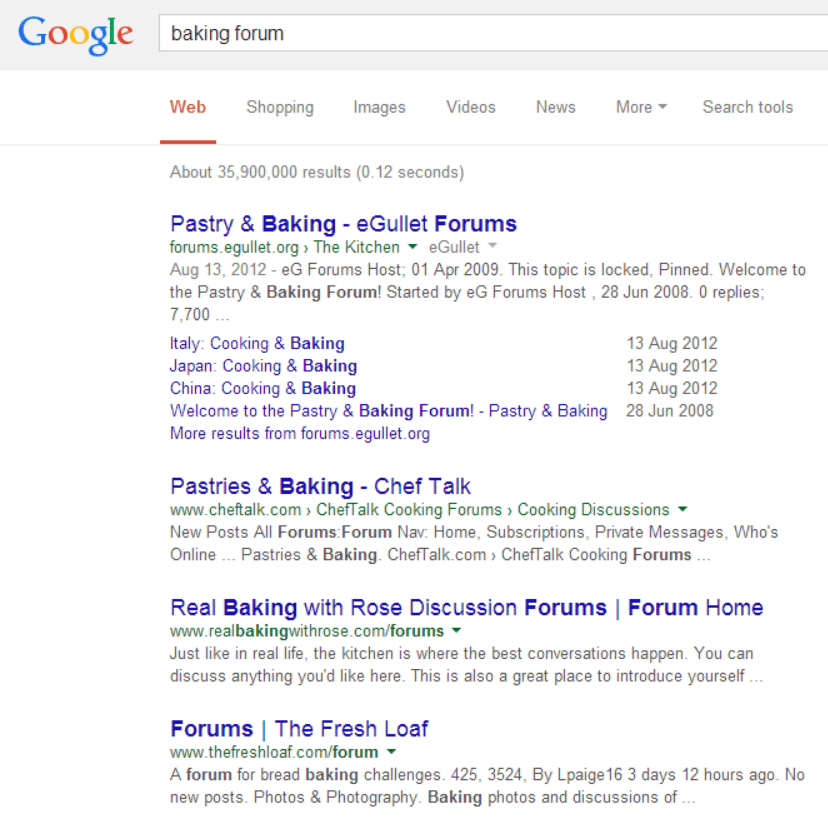Click '13 Aug 2012' date beside China row
The width and height of the screenshot is (828, 820).
(x=672, y=389)
